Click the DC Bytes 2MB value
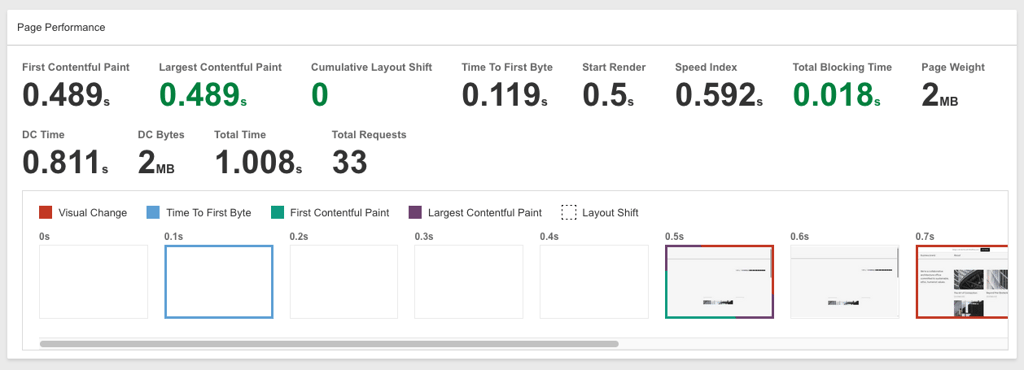 point(156,162)
